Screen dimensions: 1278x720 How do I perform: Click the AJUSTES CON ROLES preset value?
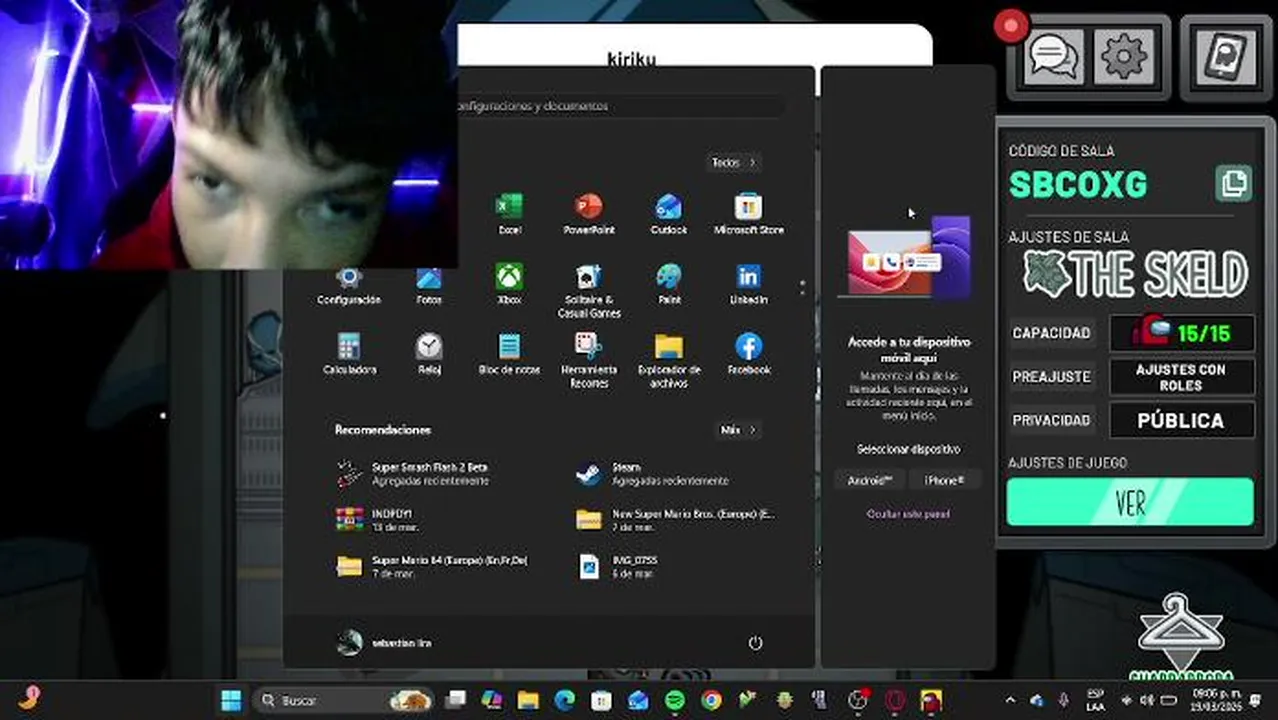tap(1181, 377)
